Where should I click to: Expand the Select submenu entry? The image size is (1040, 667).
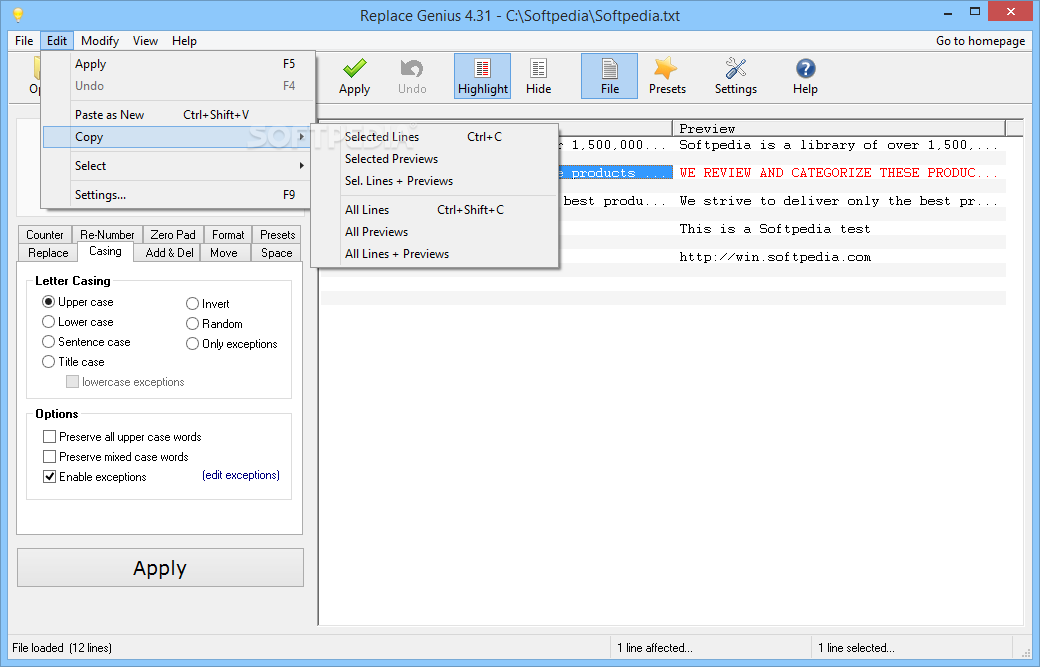coord(178,166)
